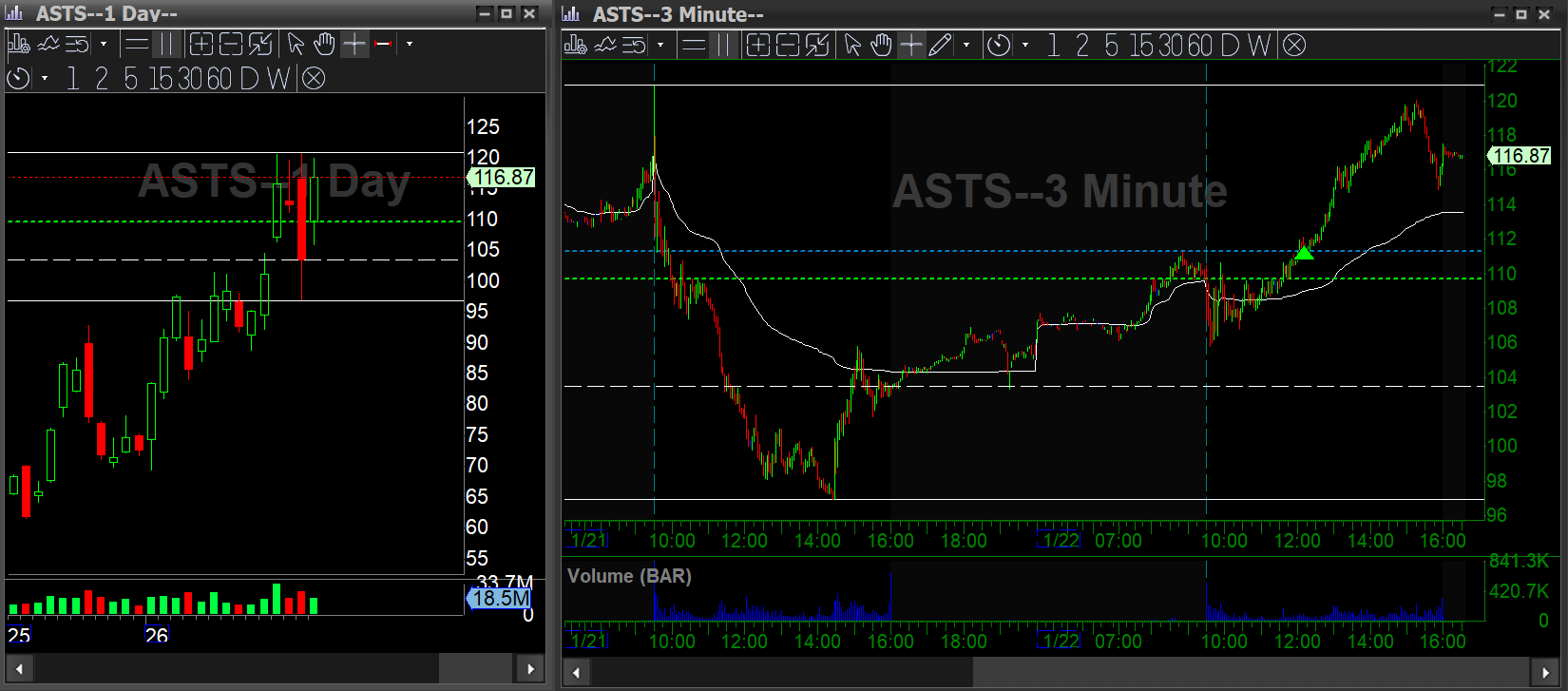Zoom in on the 3 Minute chart
The height and width of the screenshot is (691, 1568).
(758, 45)
